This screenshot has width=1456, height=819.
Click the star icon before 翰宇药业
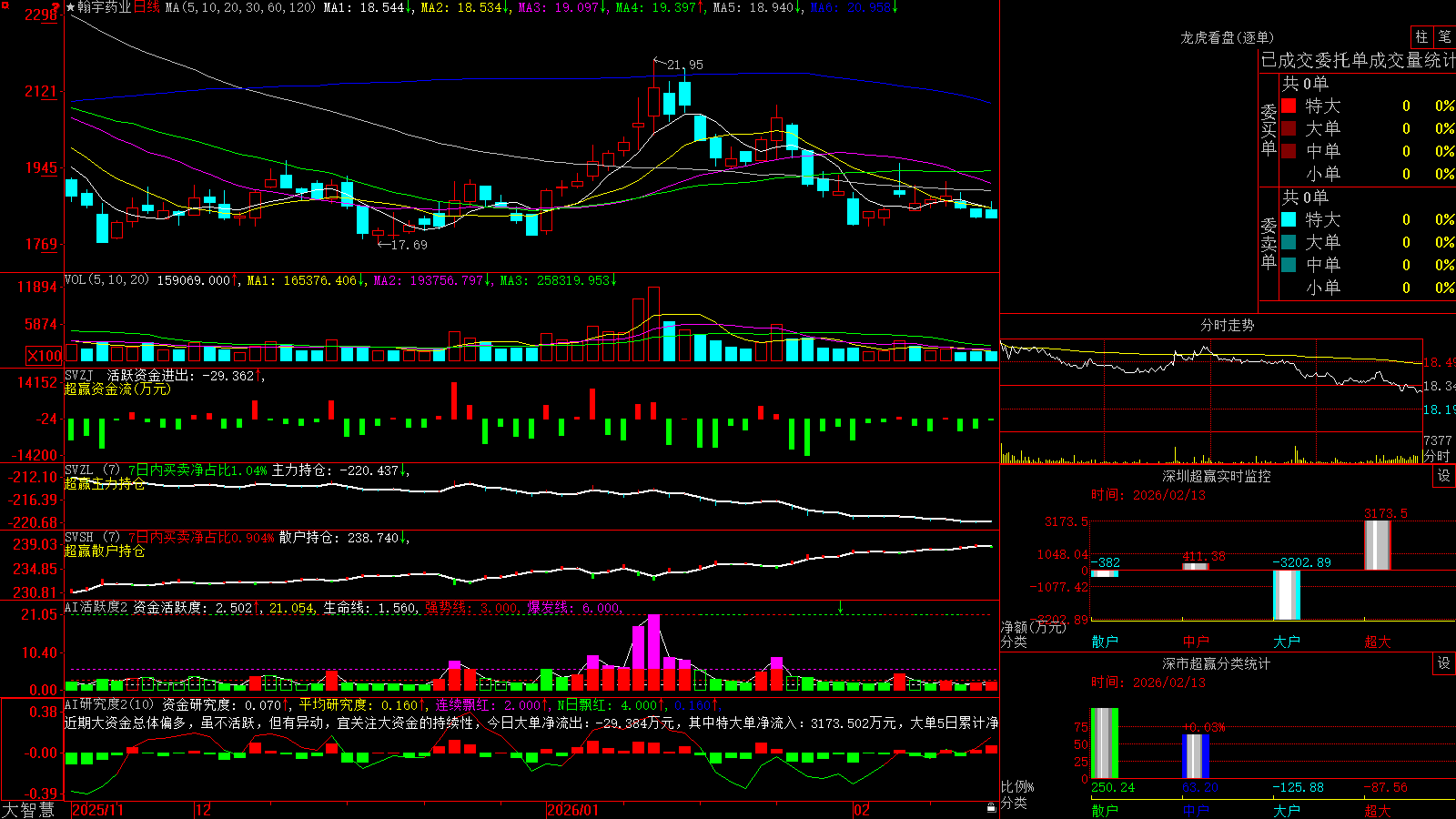[x=70, y=7]
